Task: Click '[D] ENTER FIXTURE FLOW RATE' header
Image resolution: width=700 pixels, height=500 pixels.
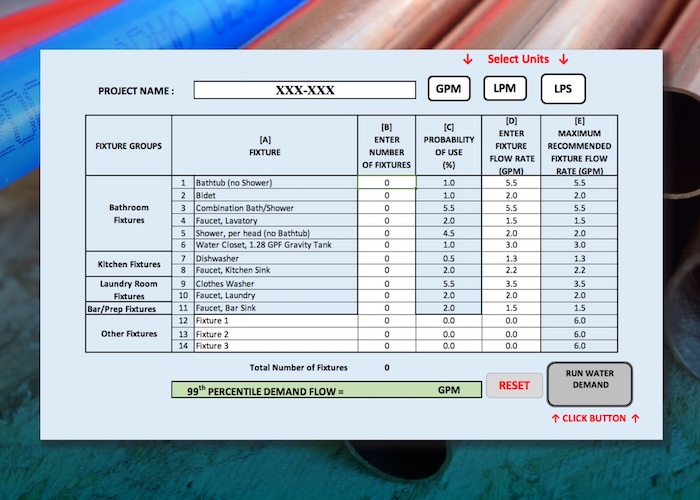Action: tap(511, 146)
